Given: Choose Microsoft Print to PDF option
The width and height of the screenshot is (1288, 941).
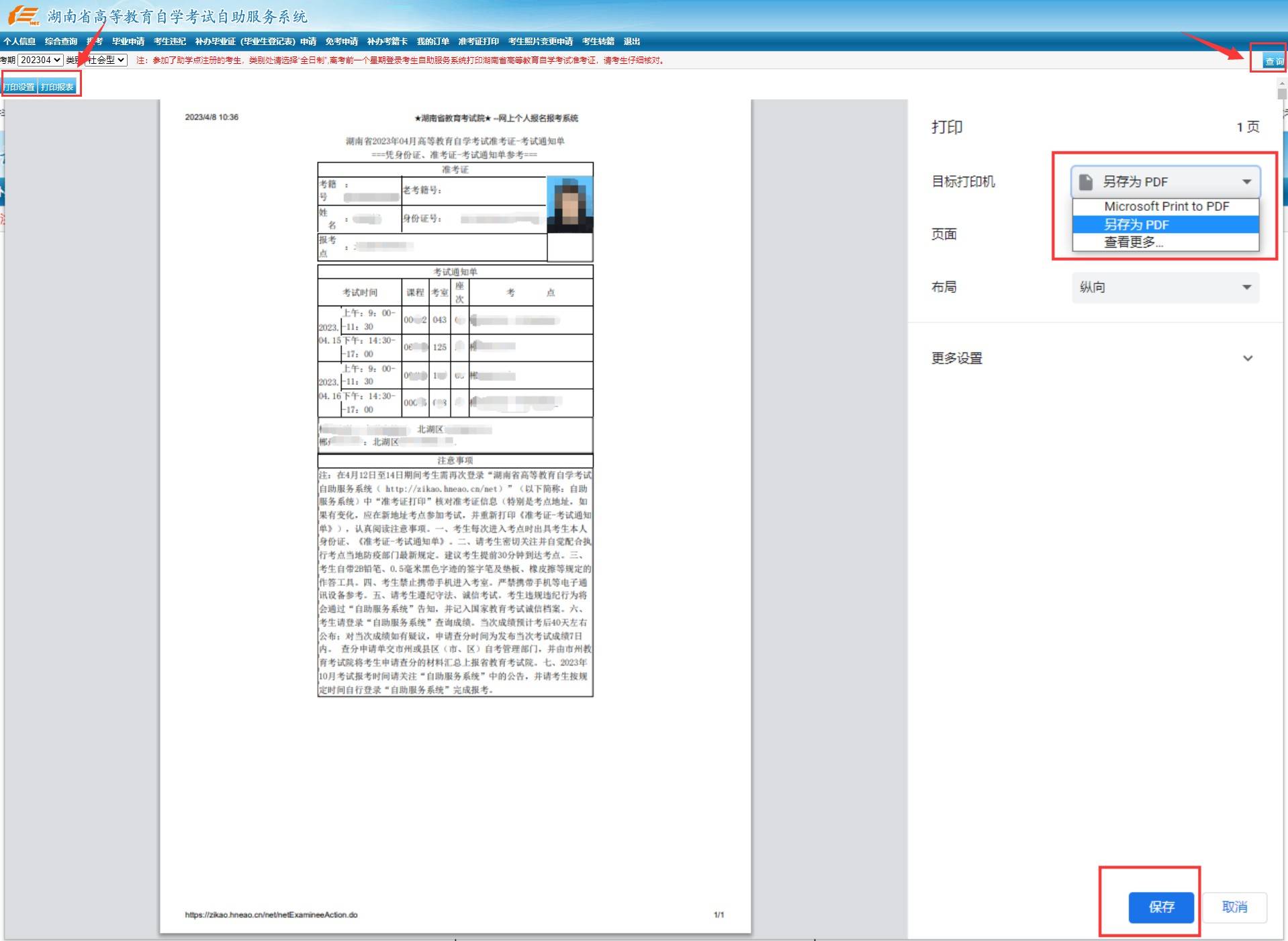Looking at the screenshot, I should [1166, 206].
